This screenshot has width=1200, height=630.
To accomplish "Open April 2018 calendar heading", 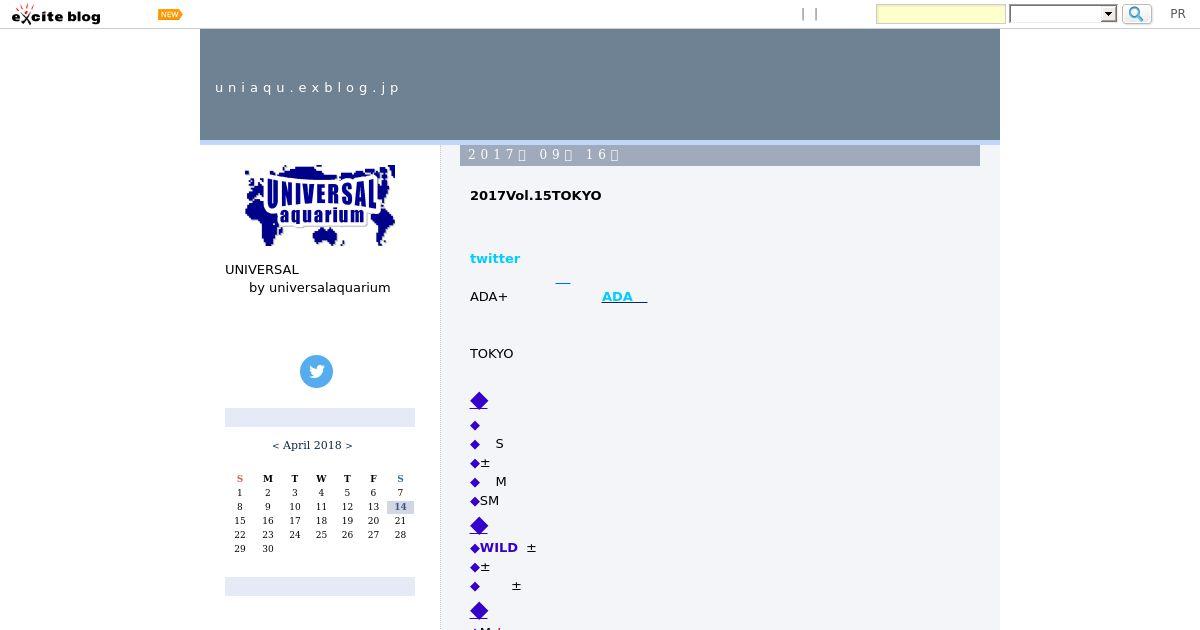I will coord(312,445).
